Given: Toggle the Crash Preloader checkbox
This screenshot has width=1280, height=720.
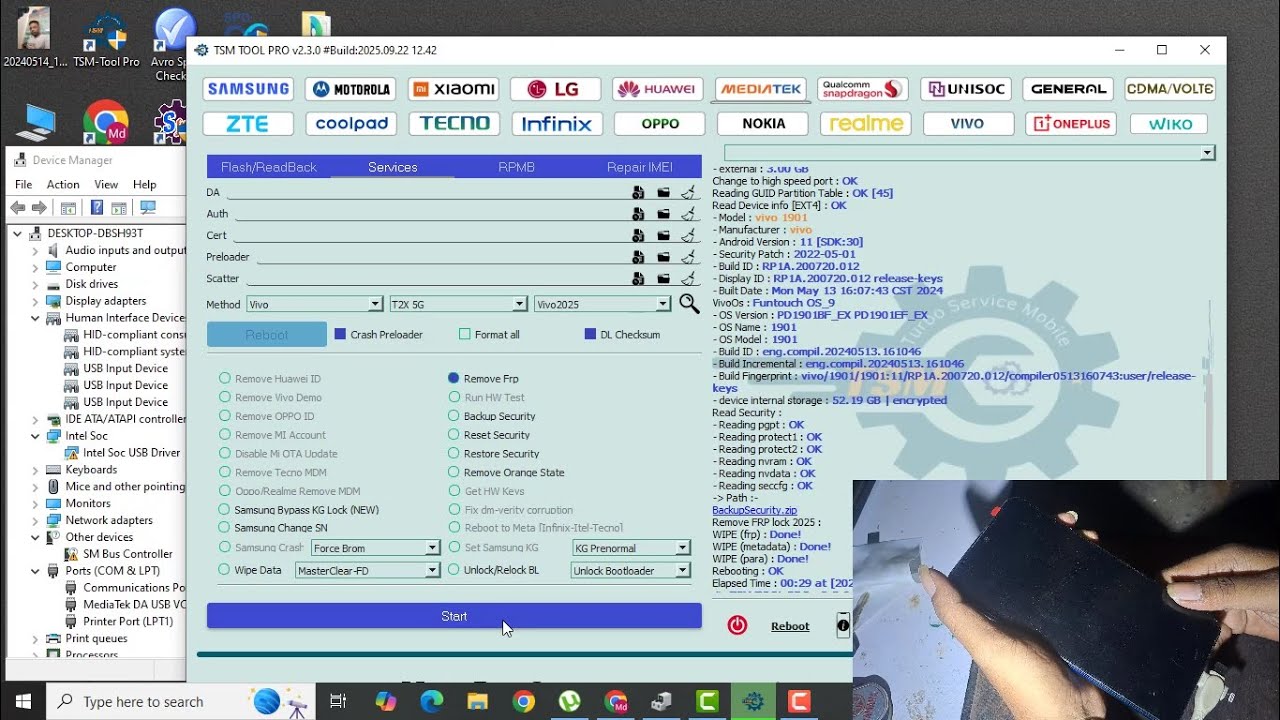Looking at the screenshot, I should (340, 334).
